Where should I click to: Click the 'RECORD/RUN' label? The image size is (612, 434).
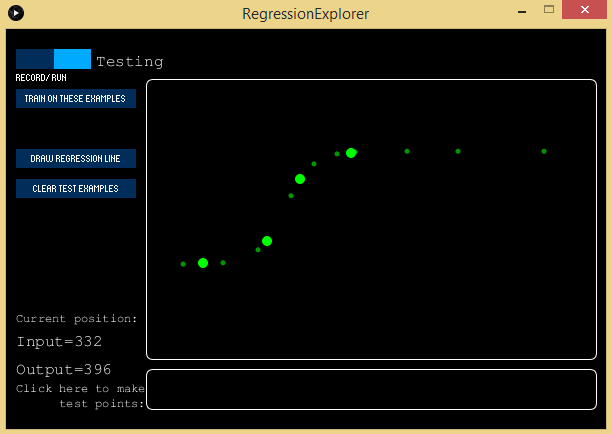click(41, 78)
